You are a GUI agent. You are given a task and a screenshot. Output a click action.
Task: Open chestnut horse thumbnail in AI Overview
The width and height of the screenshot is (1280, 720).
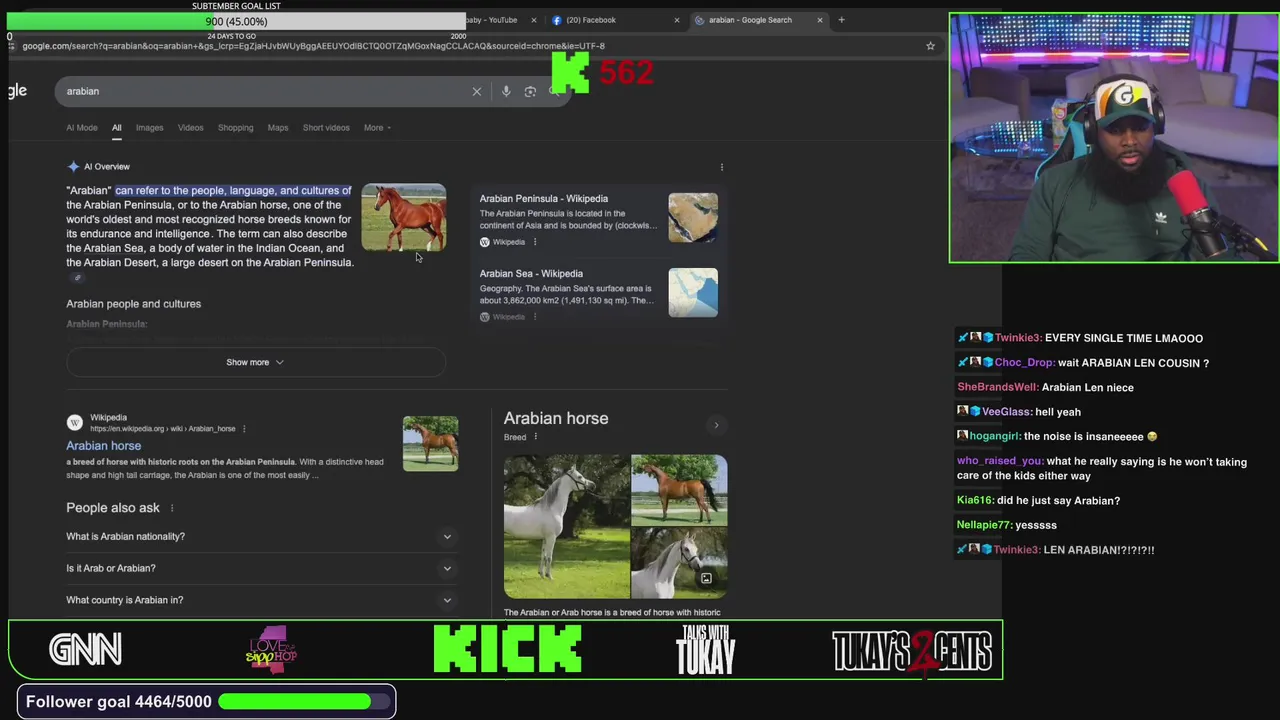click(x=404, y=217)
